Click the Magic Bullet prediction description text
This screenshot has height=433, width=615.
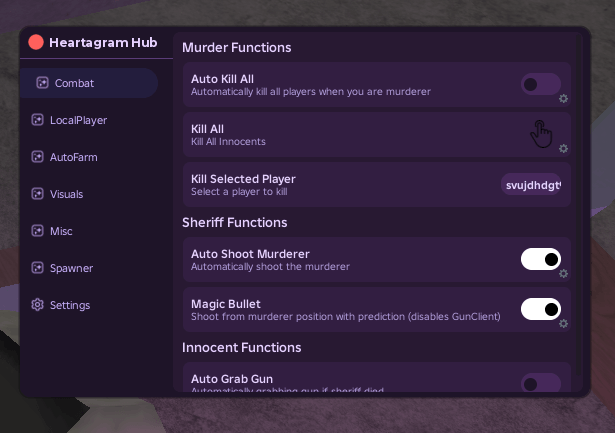(346, 317)
